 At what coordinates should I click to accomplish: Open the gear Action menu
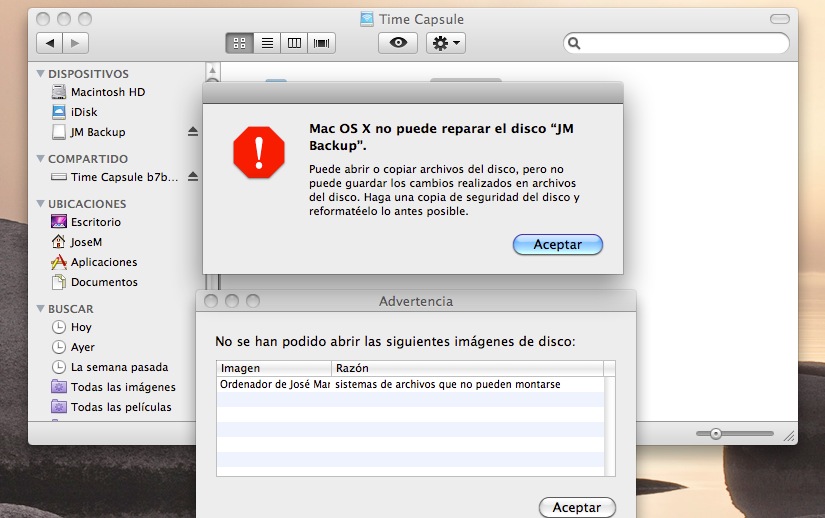pyautogui.click(x=446, y=43)
